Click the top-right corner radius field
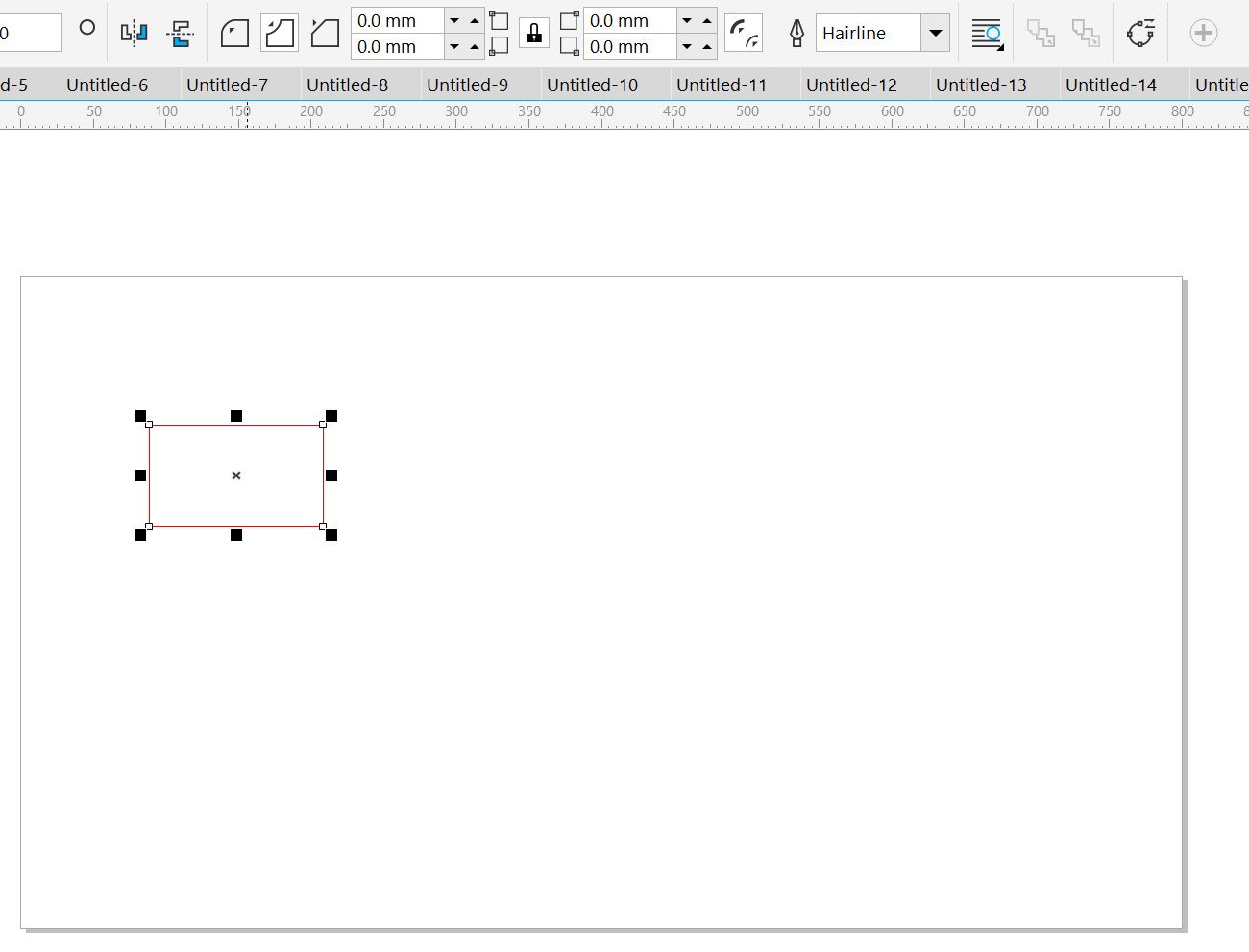 (630, 20)
